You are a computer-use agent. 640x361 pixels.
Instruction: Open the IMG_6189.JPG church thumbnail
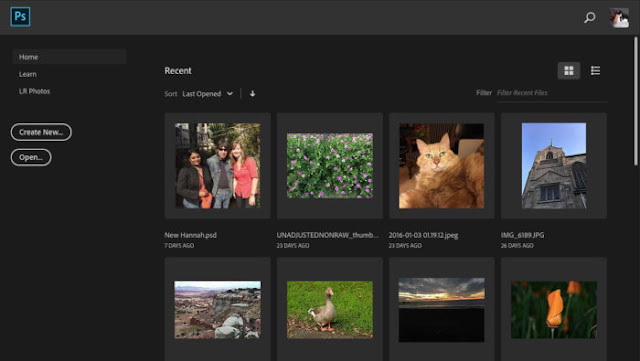pyautogui.click(x=554, y=165)
